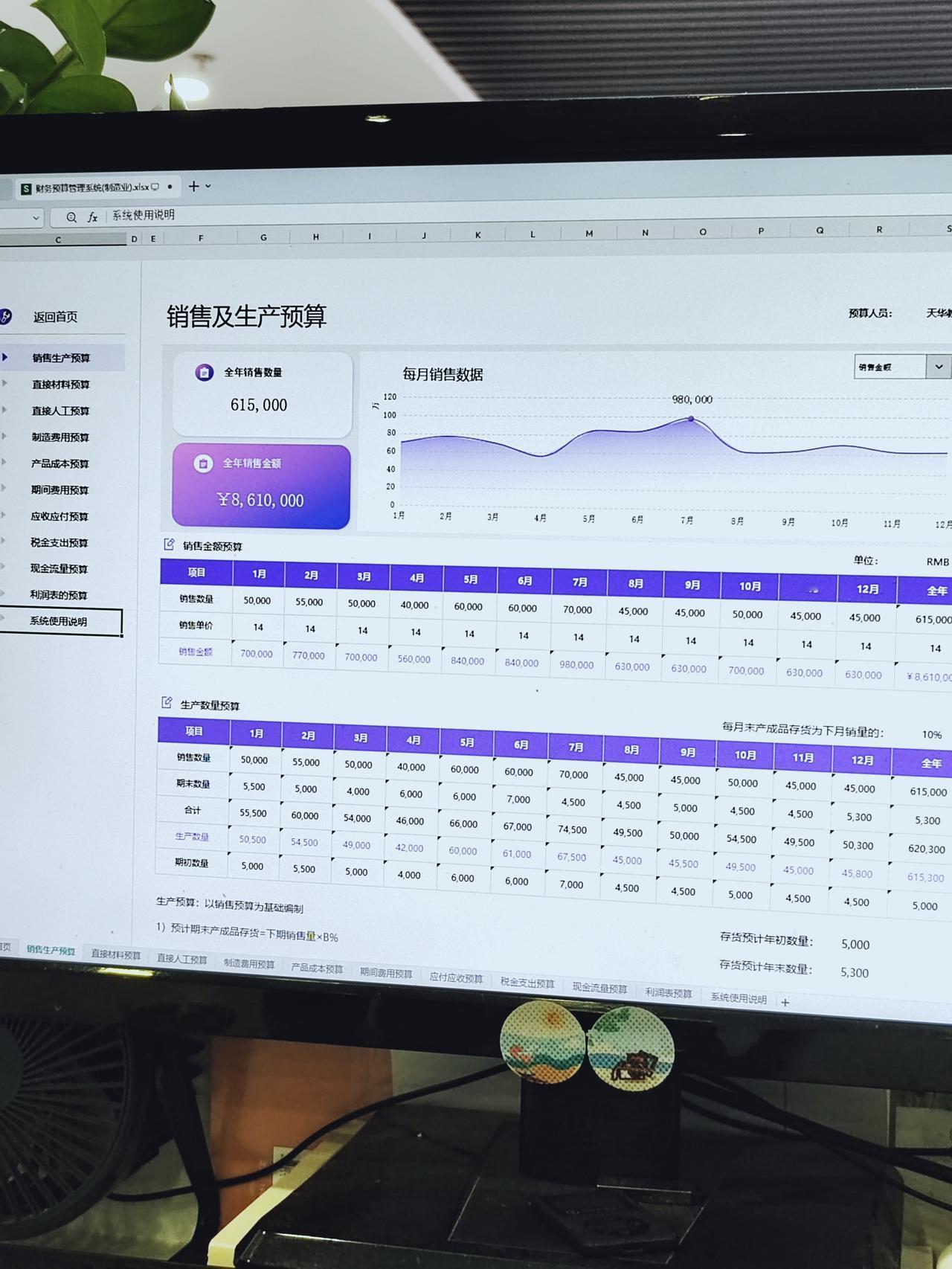
Task: Open 直接人工预算 in sidebar
Action: [x=60, y=411]
